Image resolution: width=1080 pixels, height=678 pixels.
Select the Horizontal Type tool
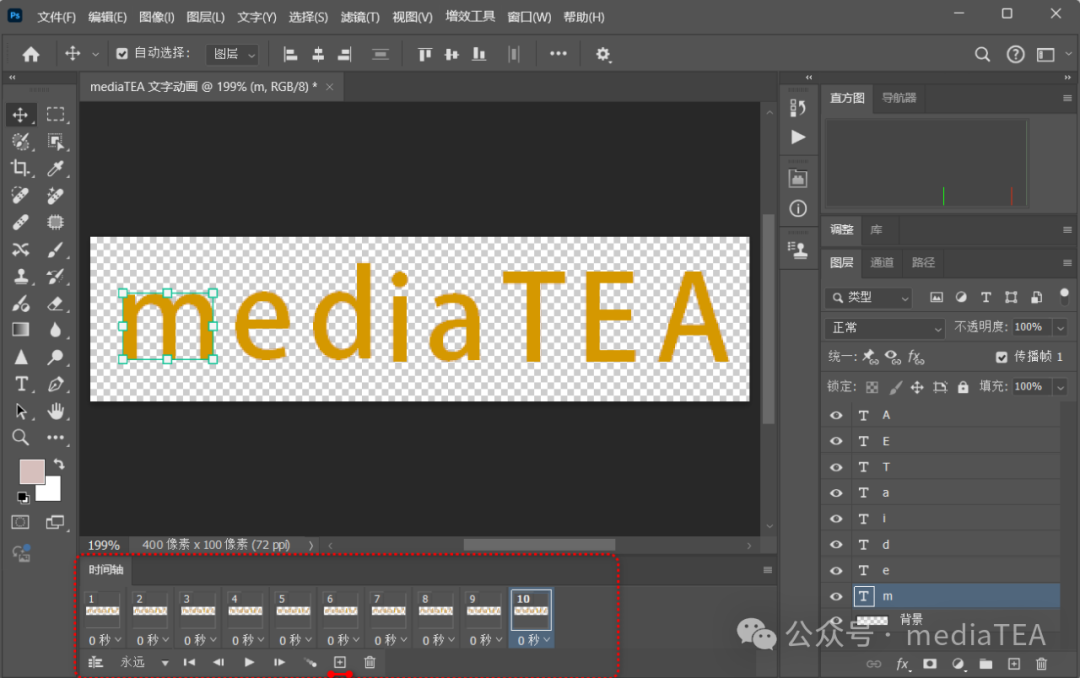tap(20, 384)
